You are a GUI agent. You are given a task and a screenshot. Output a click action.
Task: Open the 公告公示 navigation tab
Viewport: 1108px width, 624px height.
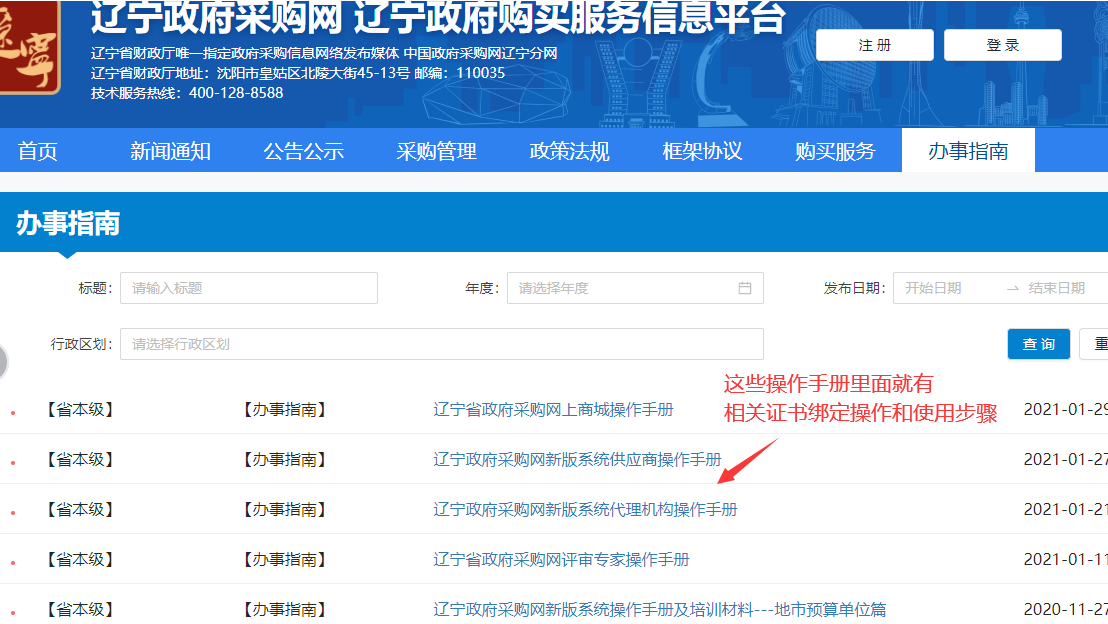(303, 151)
